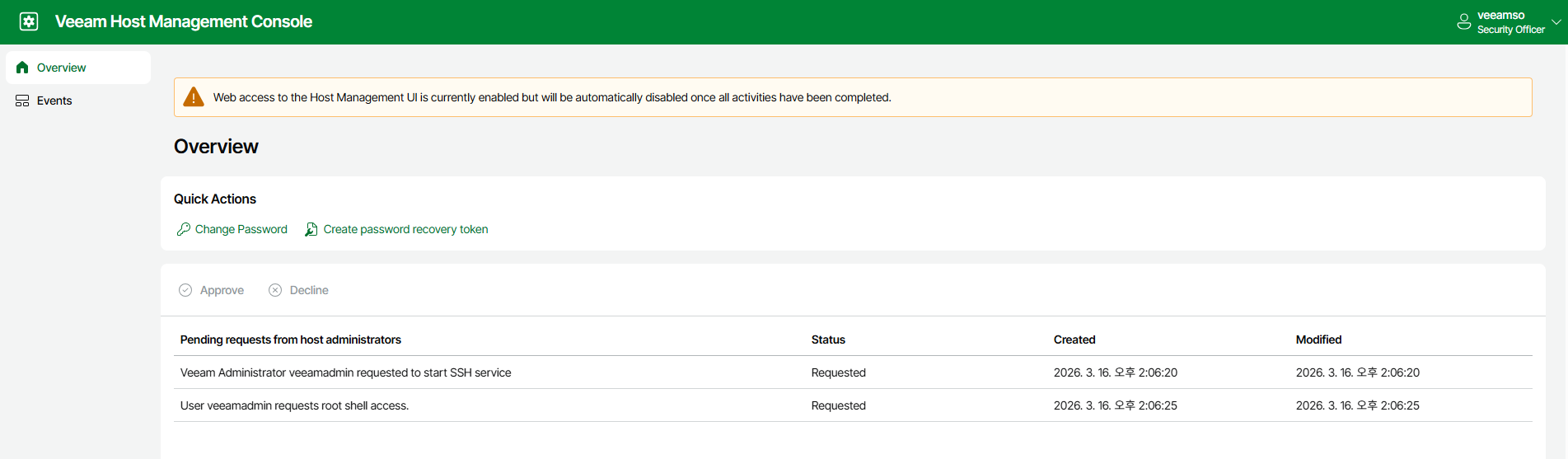Click the Decline button label

pyautogui.click(x=309, y=290)
